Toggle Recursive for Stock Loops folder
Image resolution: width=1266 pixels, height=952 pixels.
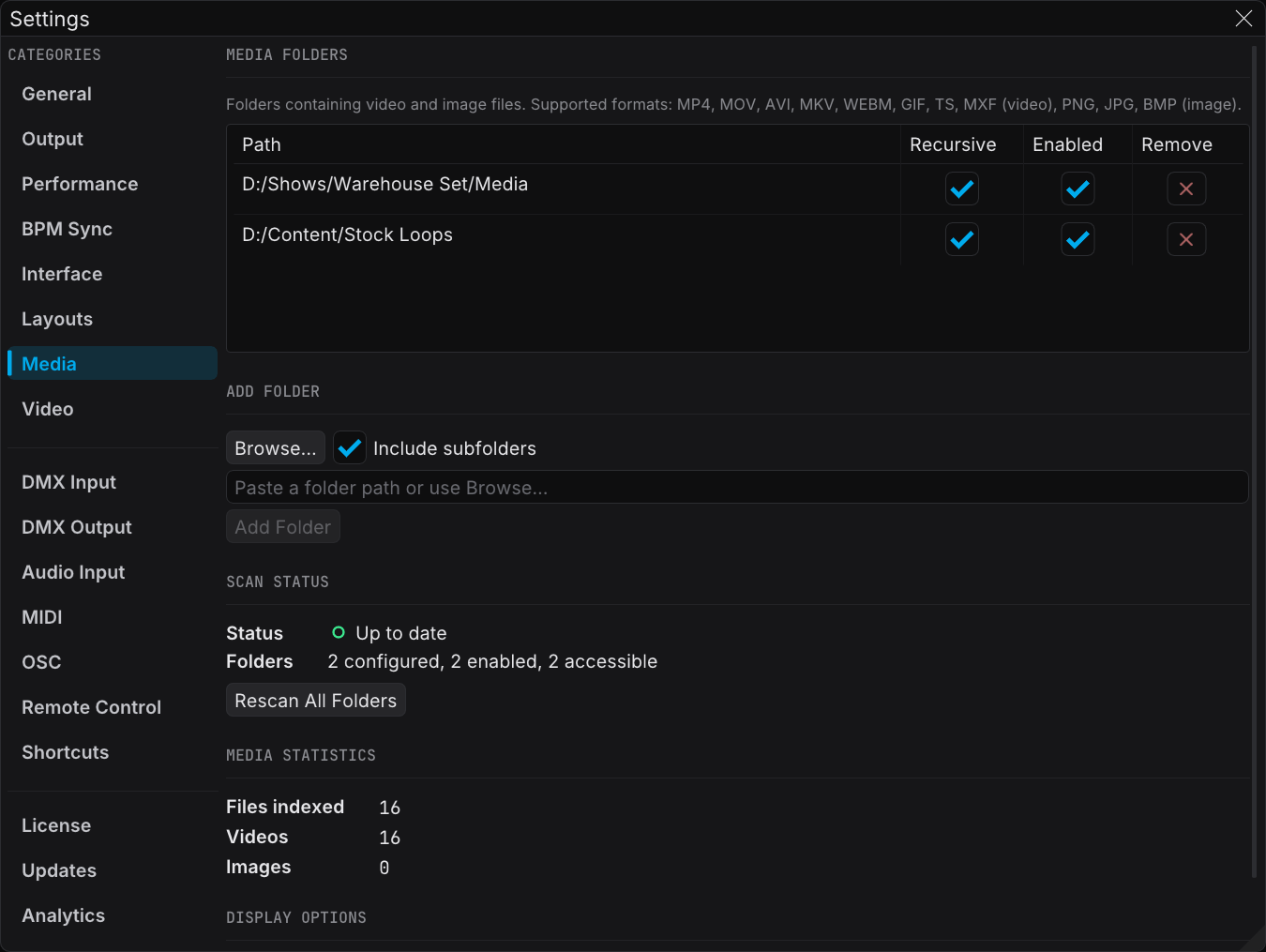coord(961,239)
